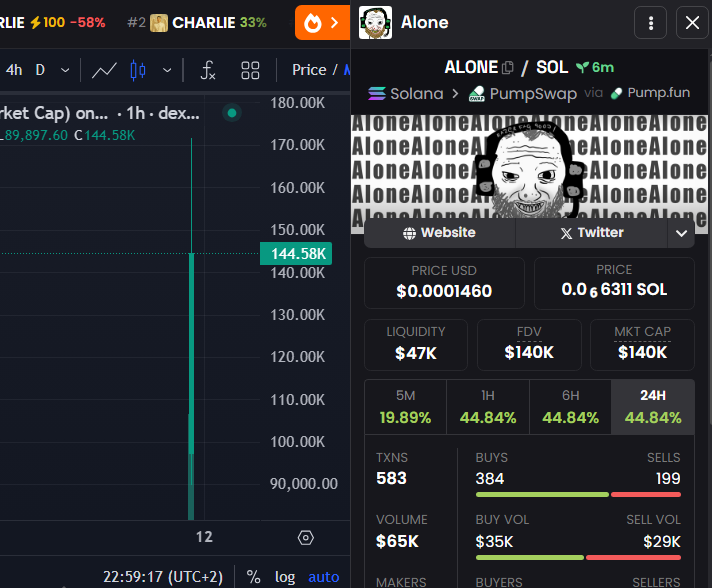The image size is (712, 588).
Task: Select the 6H stats tab
Action: (570, 407)
